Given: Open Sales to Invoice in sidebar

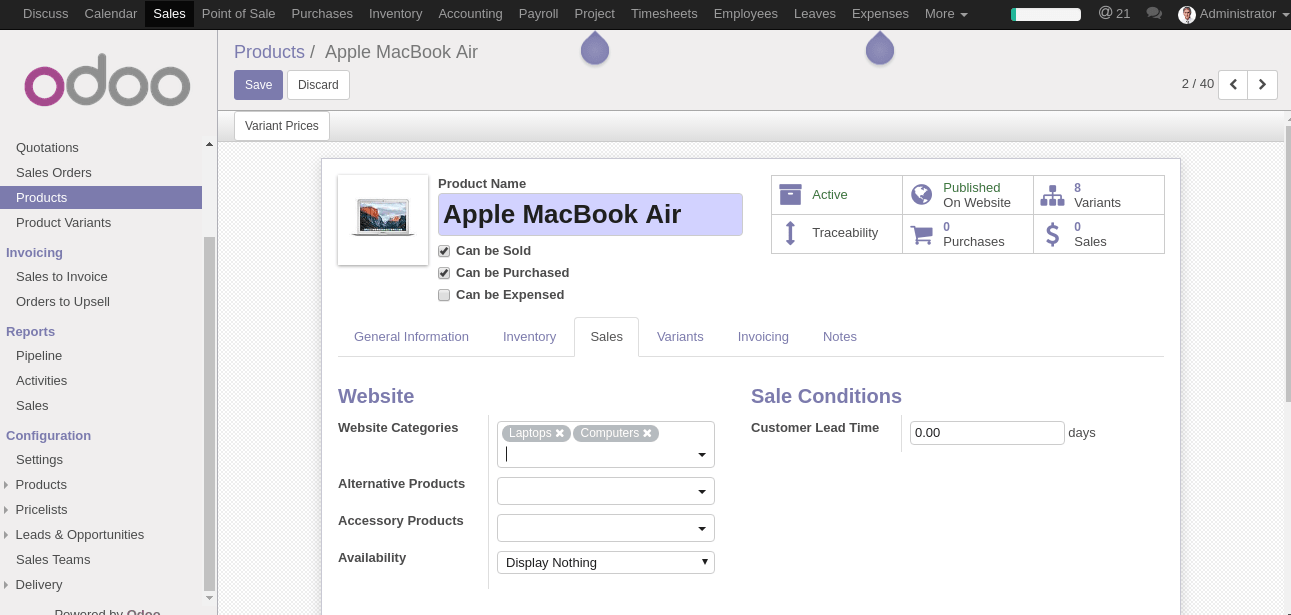Looking at the screenshot, I should coord(62,277).
